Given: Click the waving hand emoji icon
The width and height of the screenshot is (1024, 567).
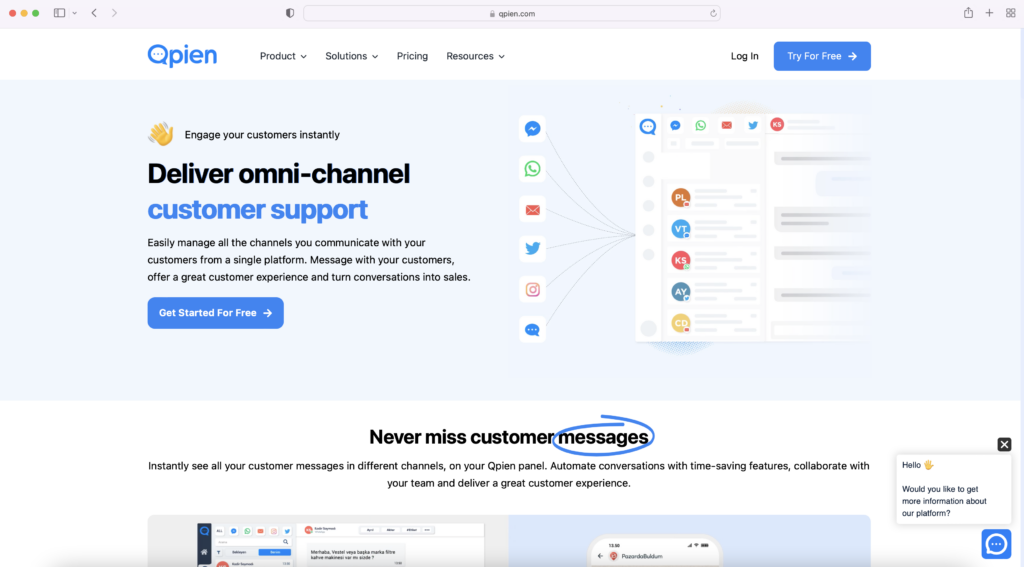Looking at the screenshot, I should [x=161, y=134].
